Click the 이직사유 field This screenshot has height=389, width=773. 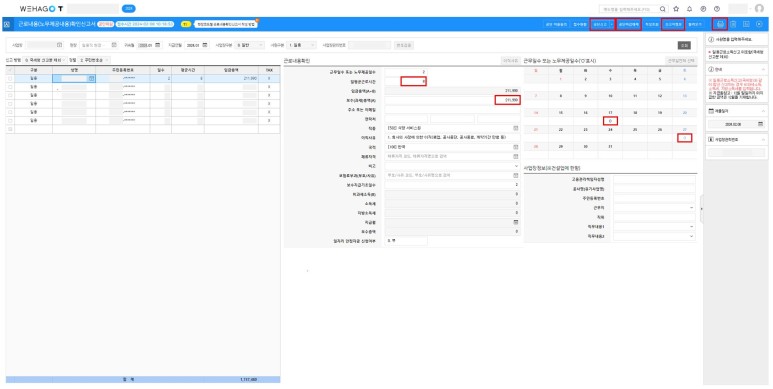coord(452,138)
